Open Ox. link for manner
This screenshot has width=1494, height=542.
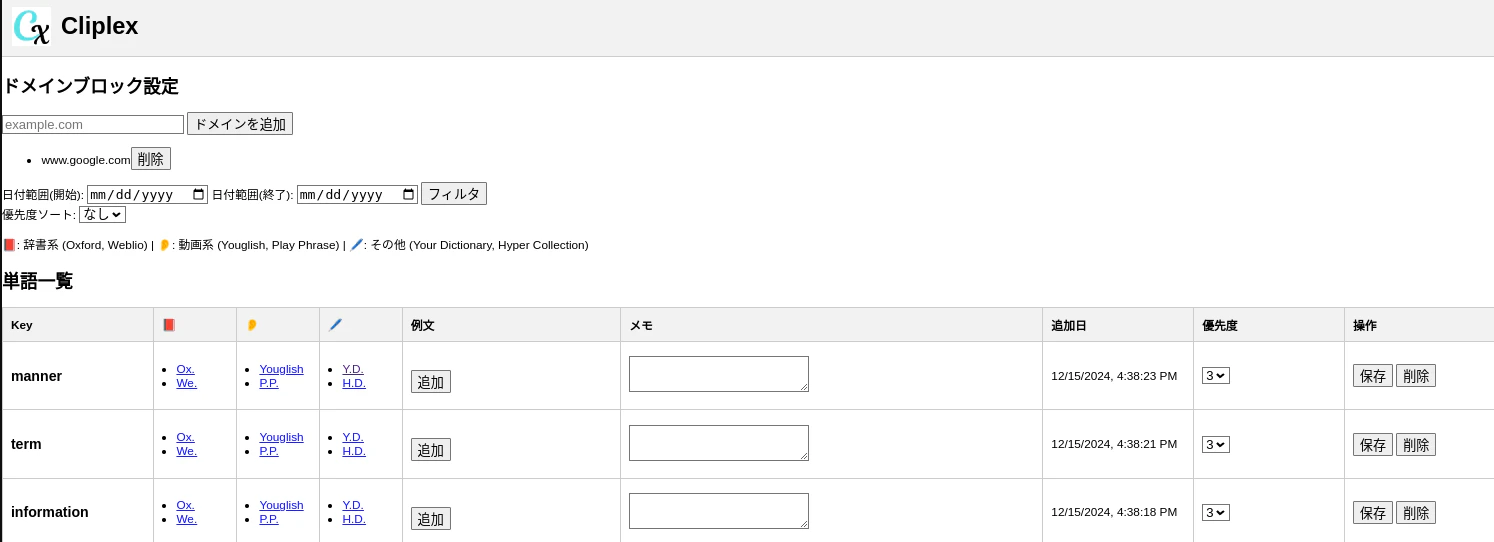click(185, 369)
